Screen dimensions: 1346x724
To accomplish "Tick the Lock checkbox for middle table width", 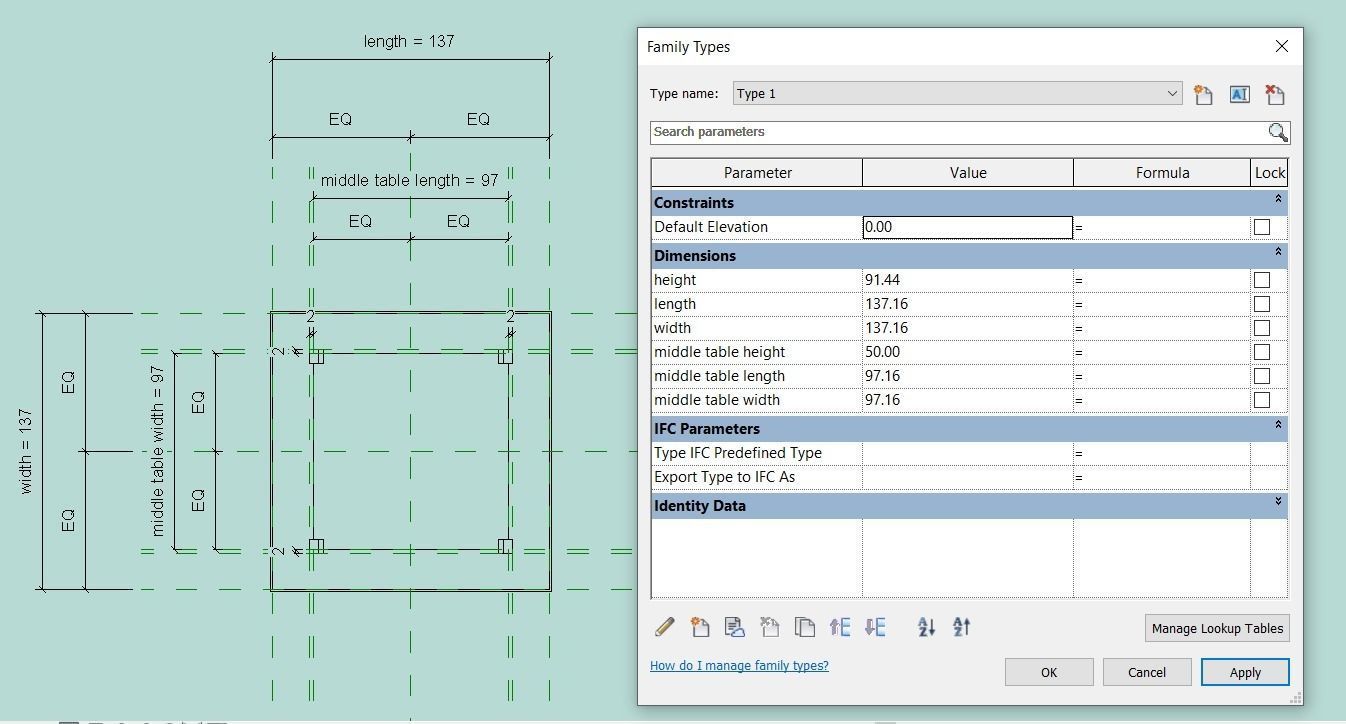I will (1262, 400).
